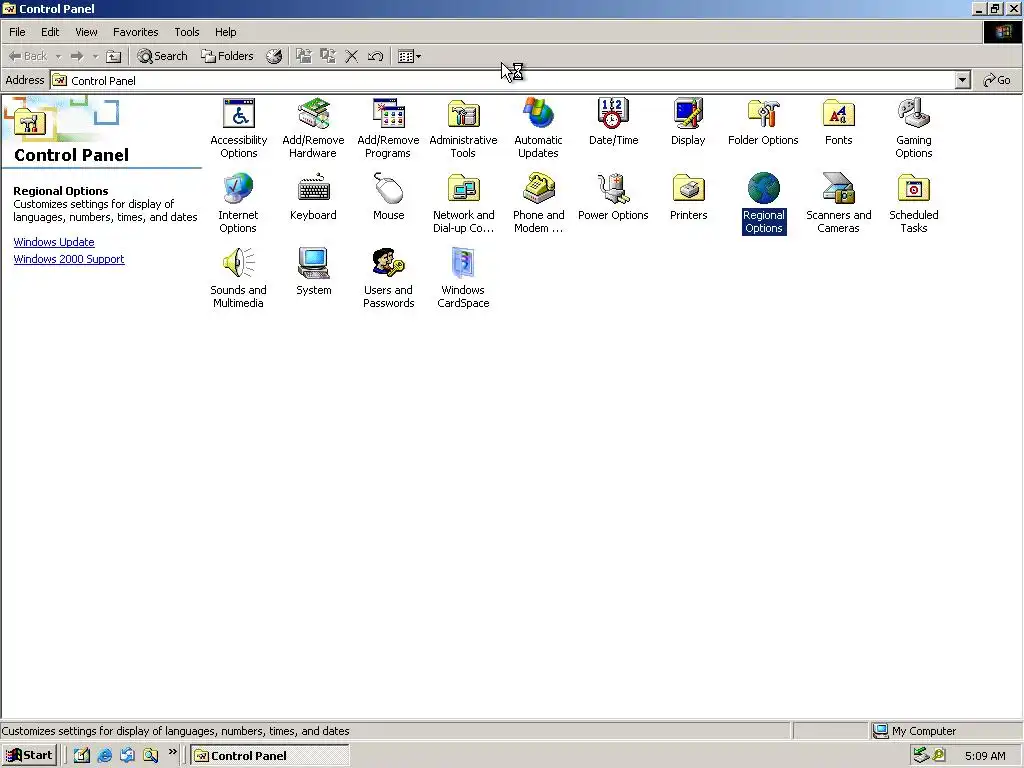Click Control Panel taskbar button
Screen dimensions: 1024x768
(x=270, y=756)
